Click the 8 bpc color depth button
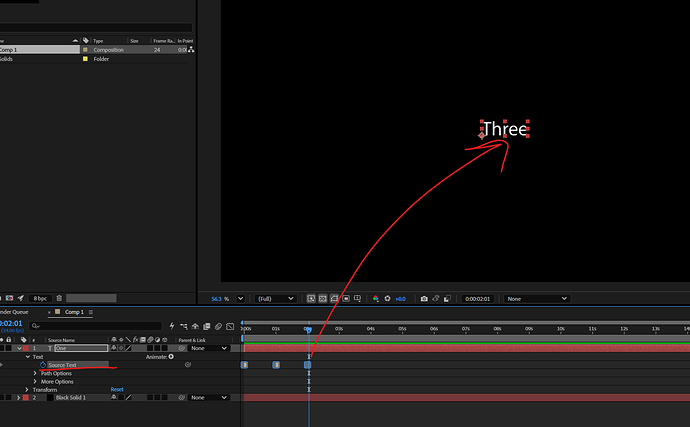 (x=40, y=298)
